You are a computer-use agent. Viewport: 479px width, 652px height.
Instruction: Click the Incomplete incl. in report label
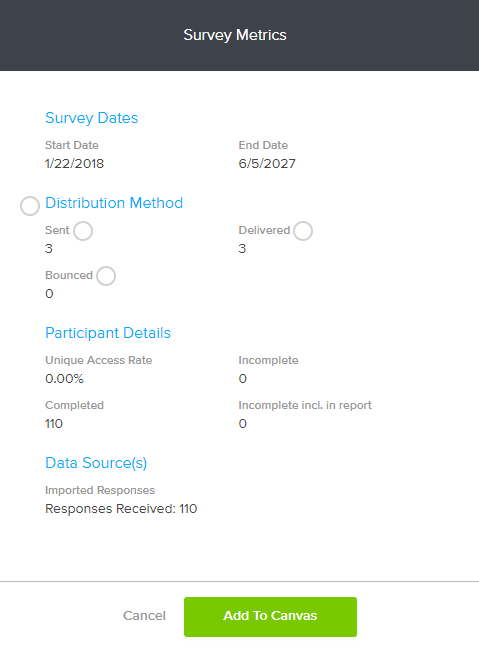pos(305,405)
